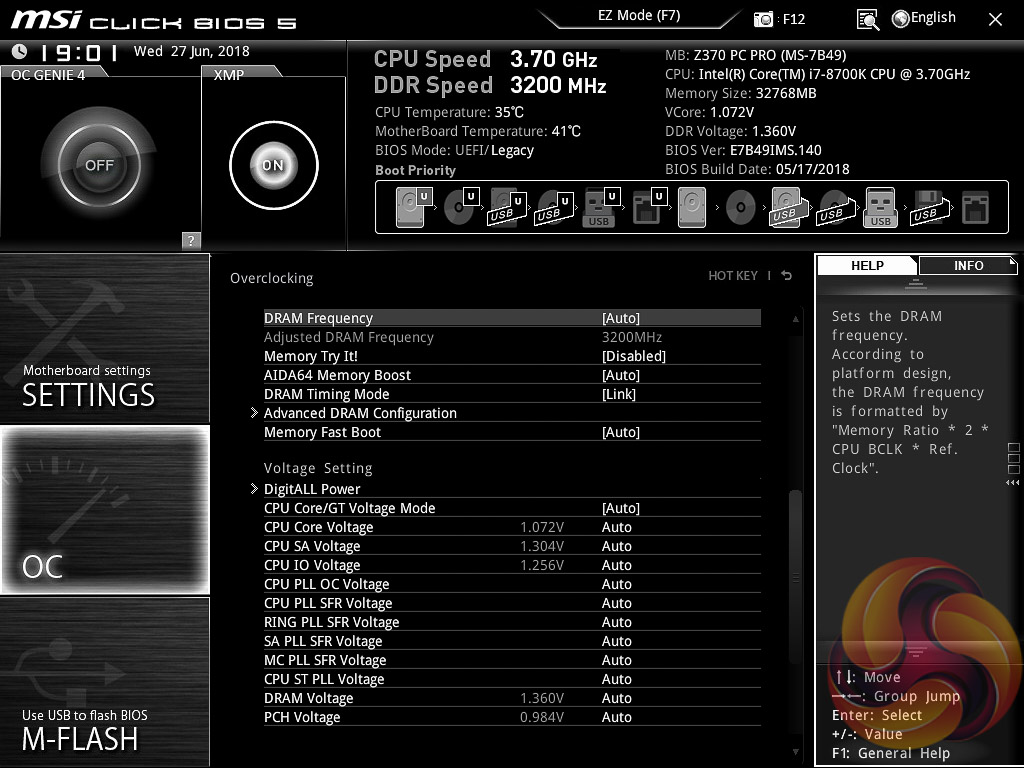Open the OC overclocking section

click(x=104, y=509)
